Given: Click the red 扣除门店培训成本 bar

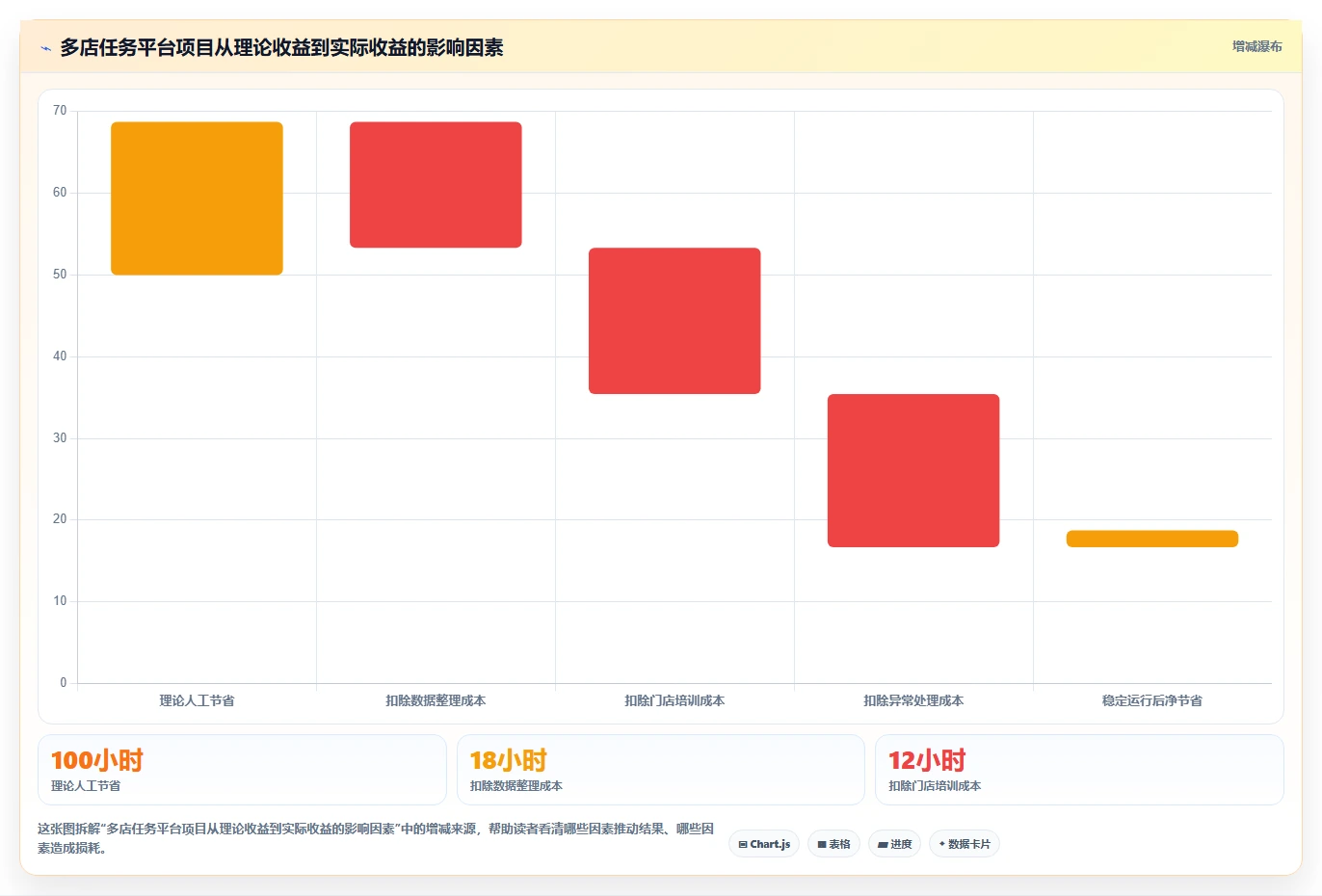Looking at the screenshot, I should click(x=674, y=321).
